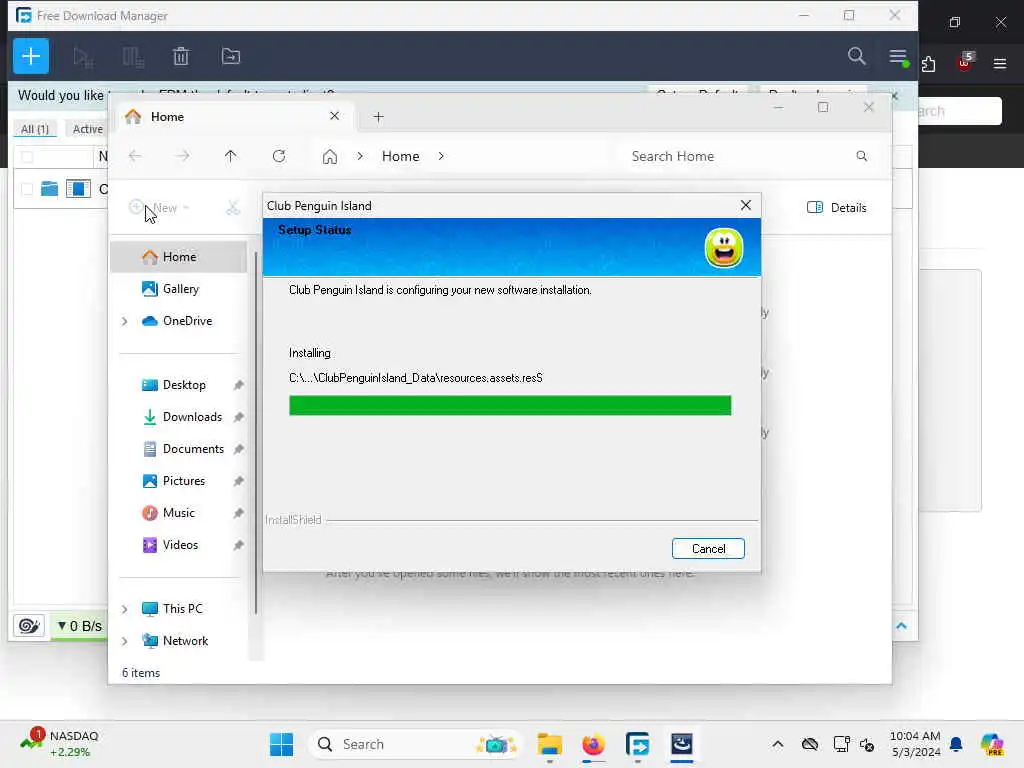Open a new File Explorer tab
The image size is (1024, 768).
pos(378,117)
